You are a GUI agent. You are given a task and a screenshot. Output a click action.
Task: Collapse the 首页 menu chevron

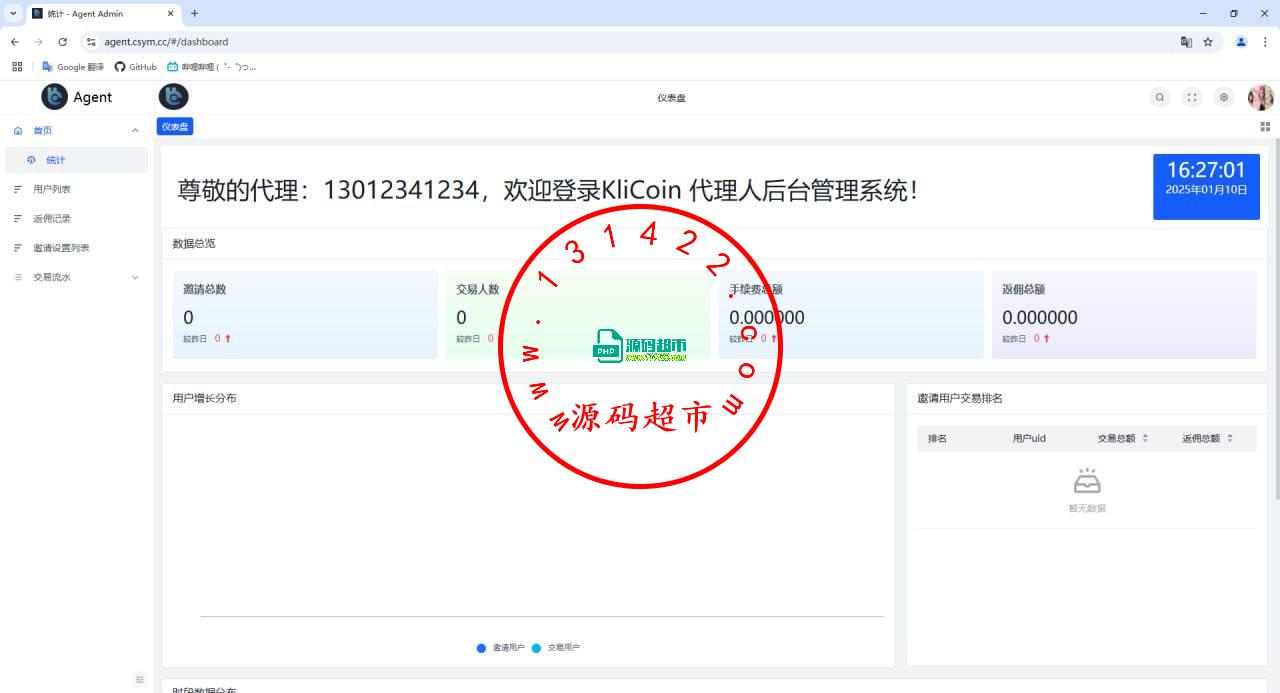135,131
